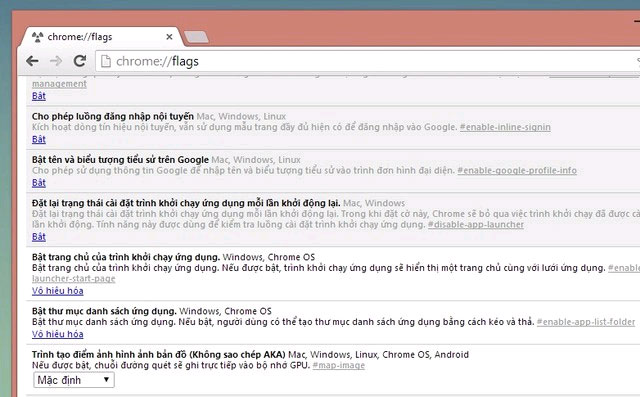The height and width of the screenshot is (397, 640).
Task: Click the browser back arrow
Action: click(x=32, y=61)
